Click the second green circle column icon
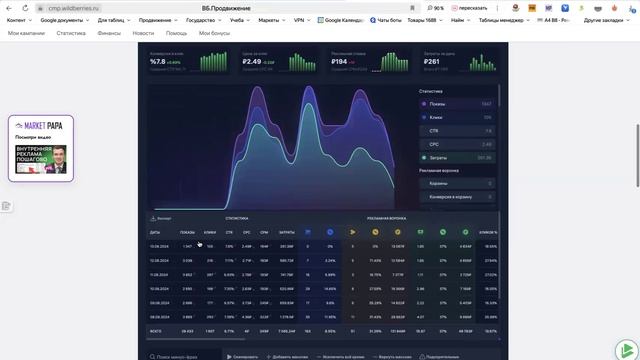Viewport: 640px width, 360px height. click(x=465, y=232)
